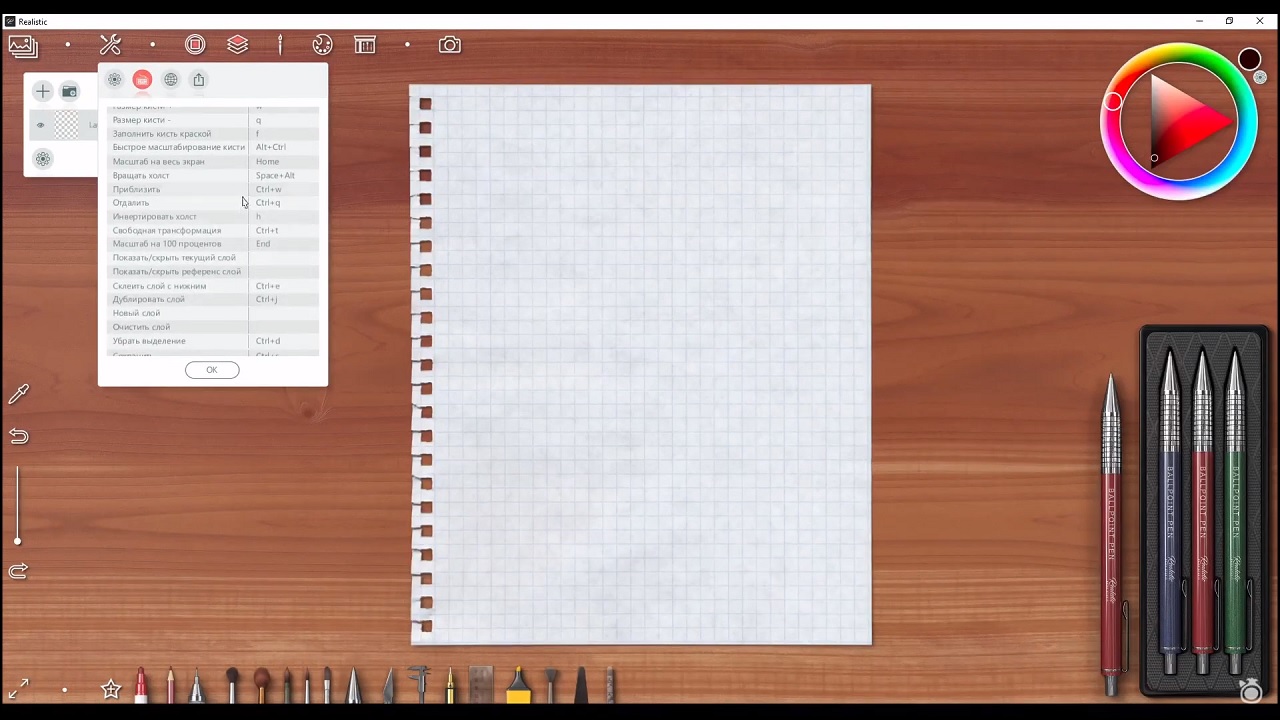The height and width of the screenshot is (720, 1280).
Task: Pick the caliper tool in bottom tray
Action: coord(419,683)
